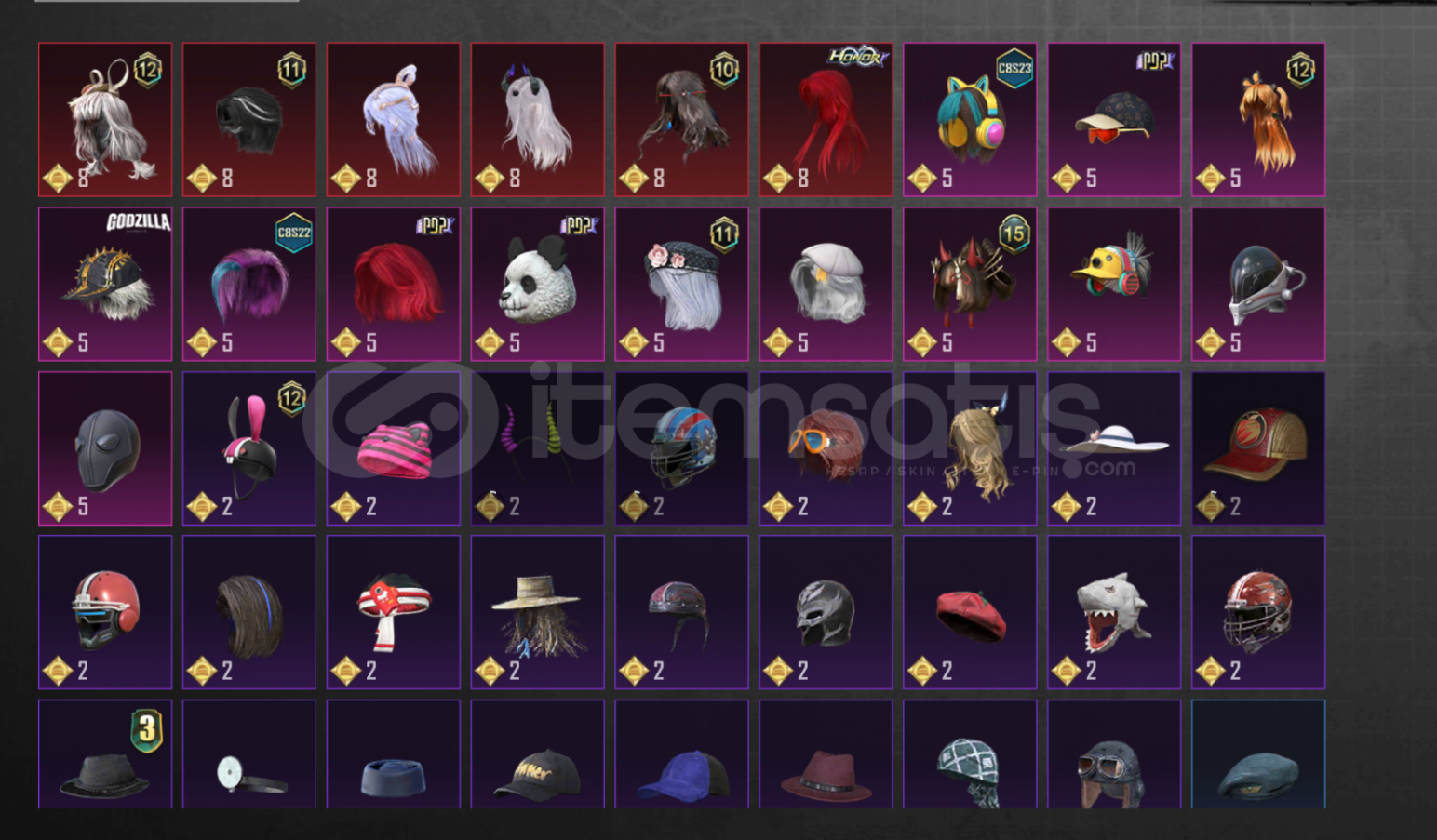Select the orange pigtails hair level 12
Image resolution: width=1437 pixels, height=840 pixels.
(x=1258, y=119)
